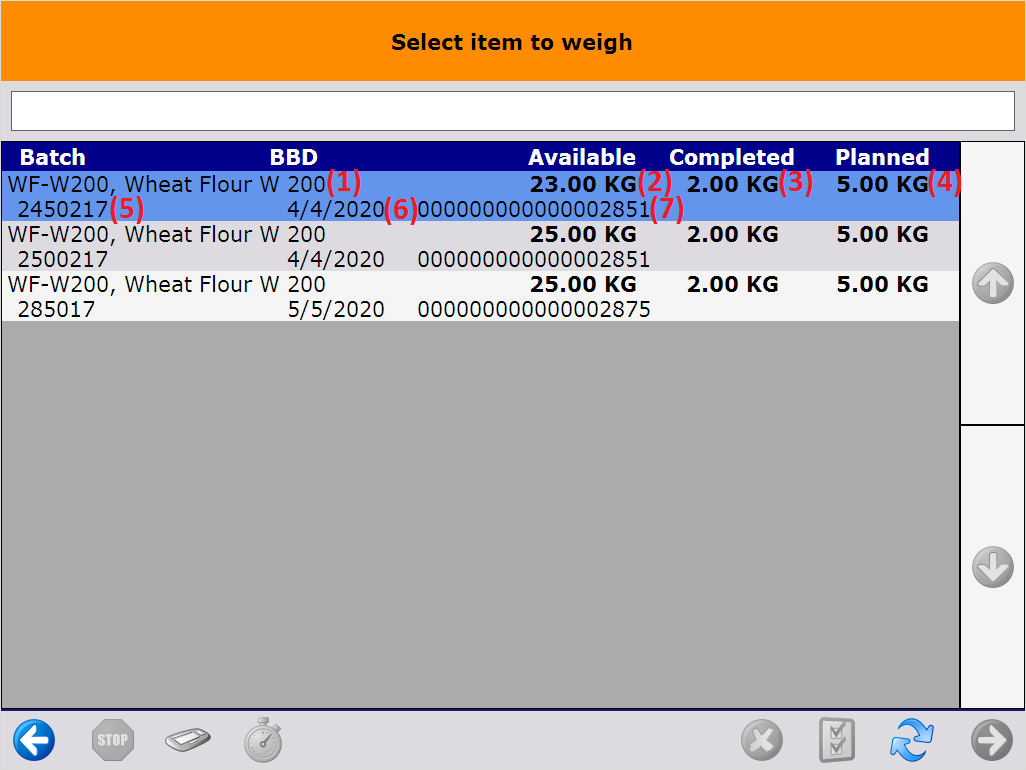Open the stopwatch timer icon
The width and height of the screenshot is (1026, 770).
[263, 741]
